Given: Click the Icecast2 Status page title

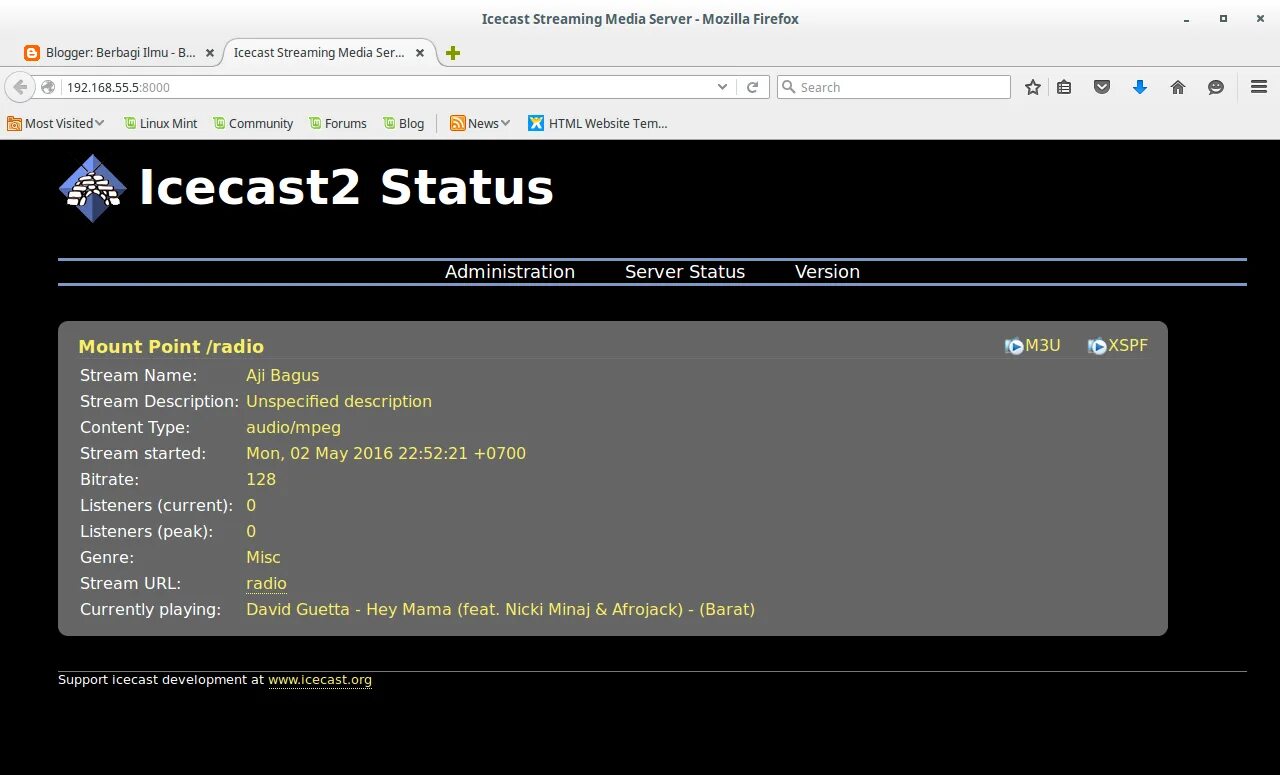Looking at the screenshot, I should coord(346,187).
